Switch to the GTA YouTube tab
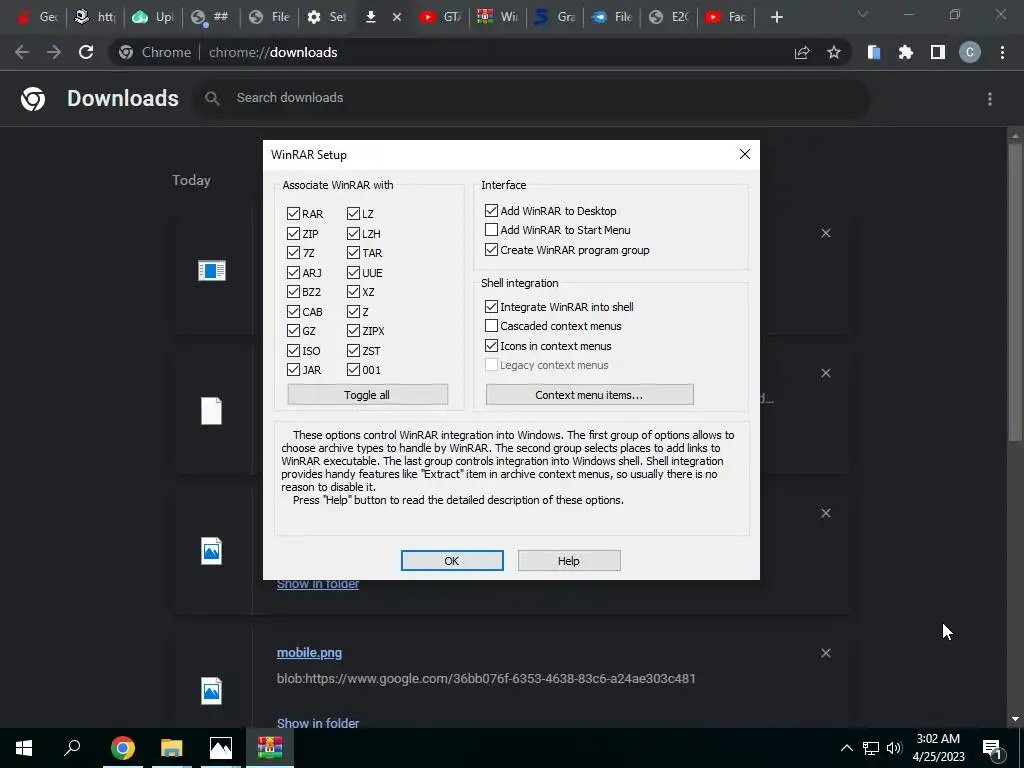Screen dimensions: 1024x768 point(440,17)
